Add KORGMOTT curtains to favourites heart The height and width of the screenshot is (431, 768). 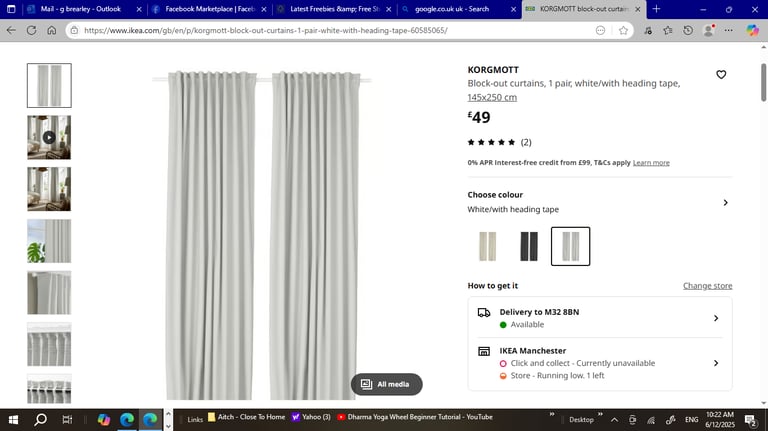(x=721, y=74)
